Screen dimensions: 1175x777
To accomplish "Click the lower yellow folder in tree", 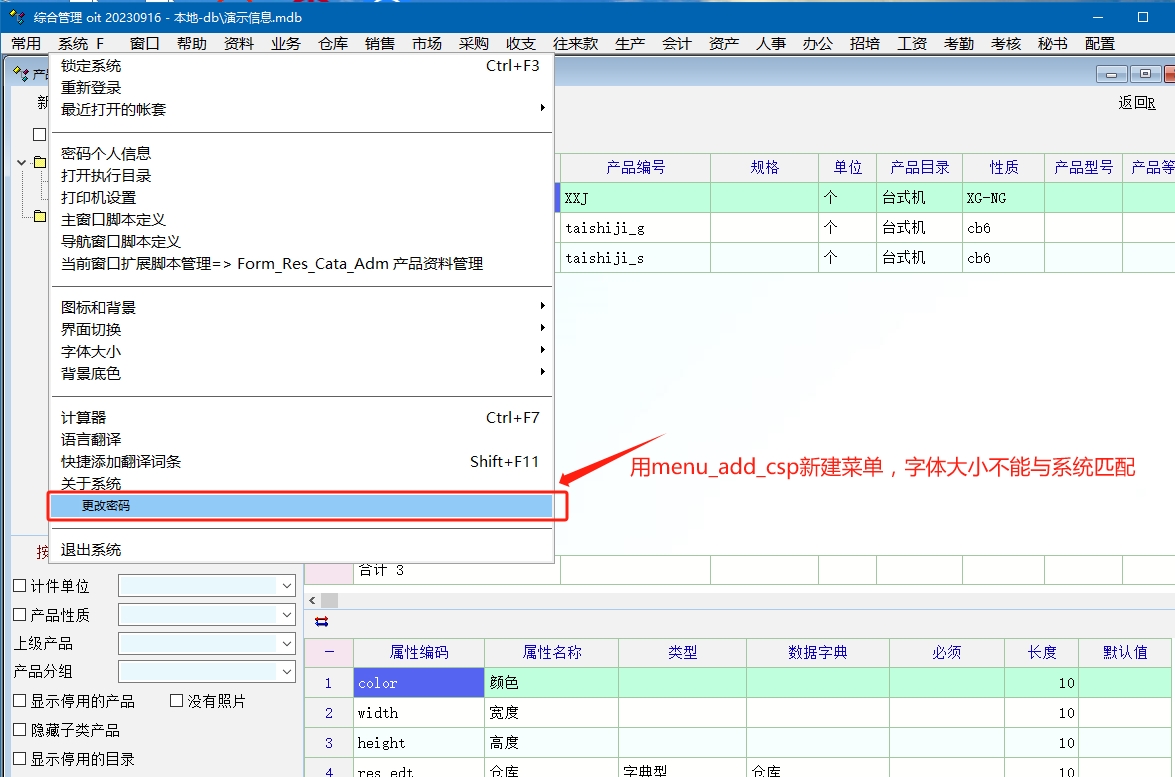I will (x=40, y=216).
